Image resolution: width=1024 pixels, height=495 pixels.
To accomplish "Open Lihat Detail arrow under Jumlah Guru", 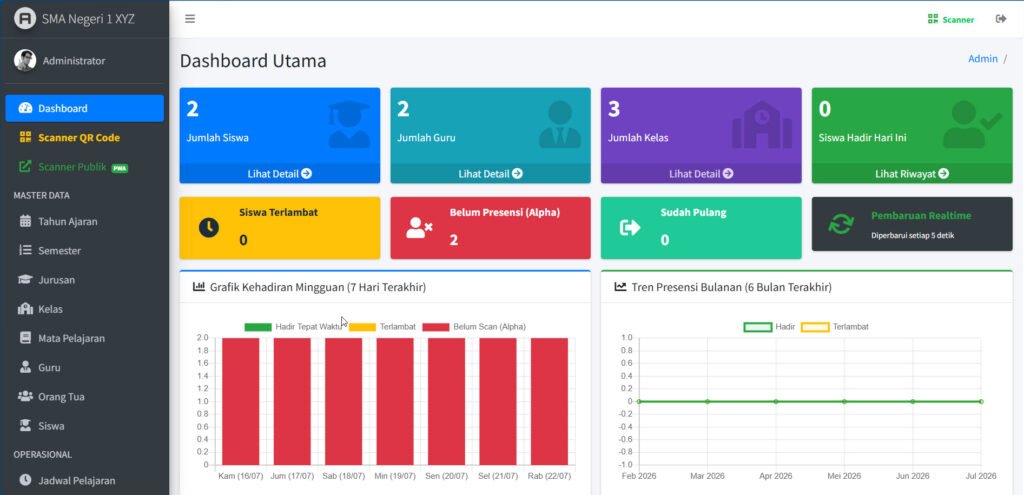I will click(490, 174).
